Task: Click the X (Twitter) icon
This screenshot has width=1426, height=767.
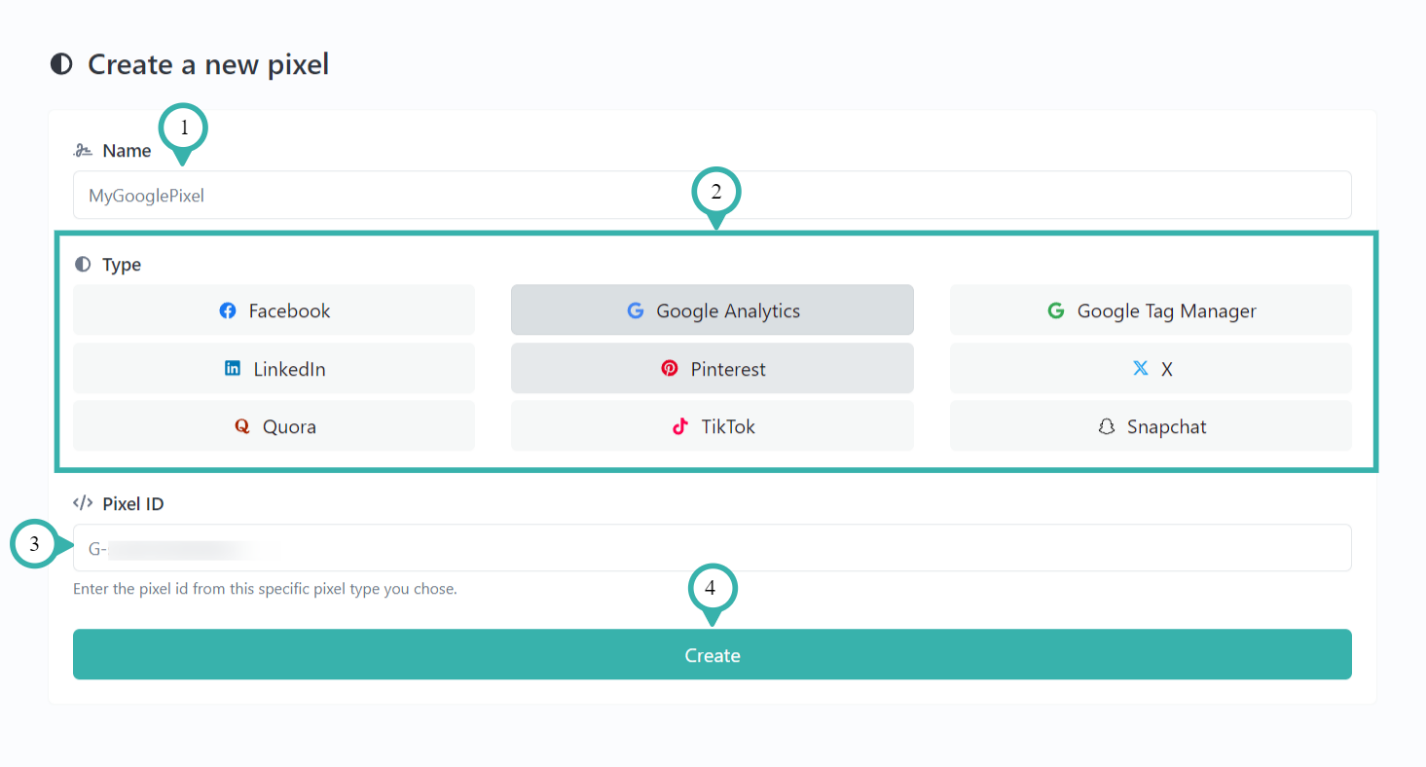Action: [x=1139, y=368]
